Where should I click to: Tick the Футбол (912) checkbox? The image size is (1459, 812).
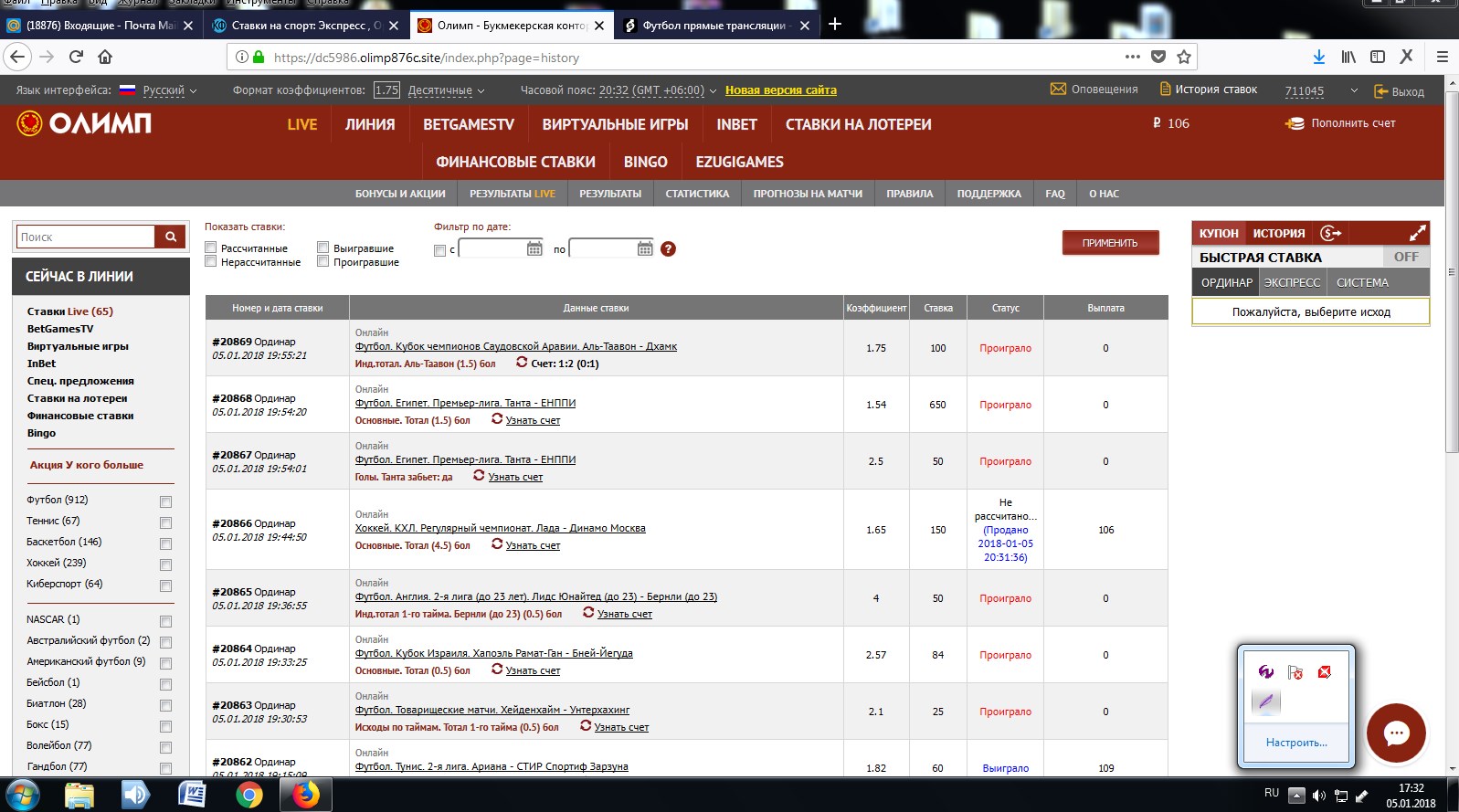165,501
